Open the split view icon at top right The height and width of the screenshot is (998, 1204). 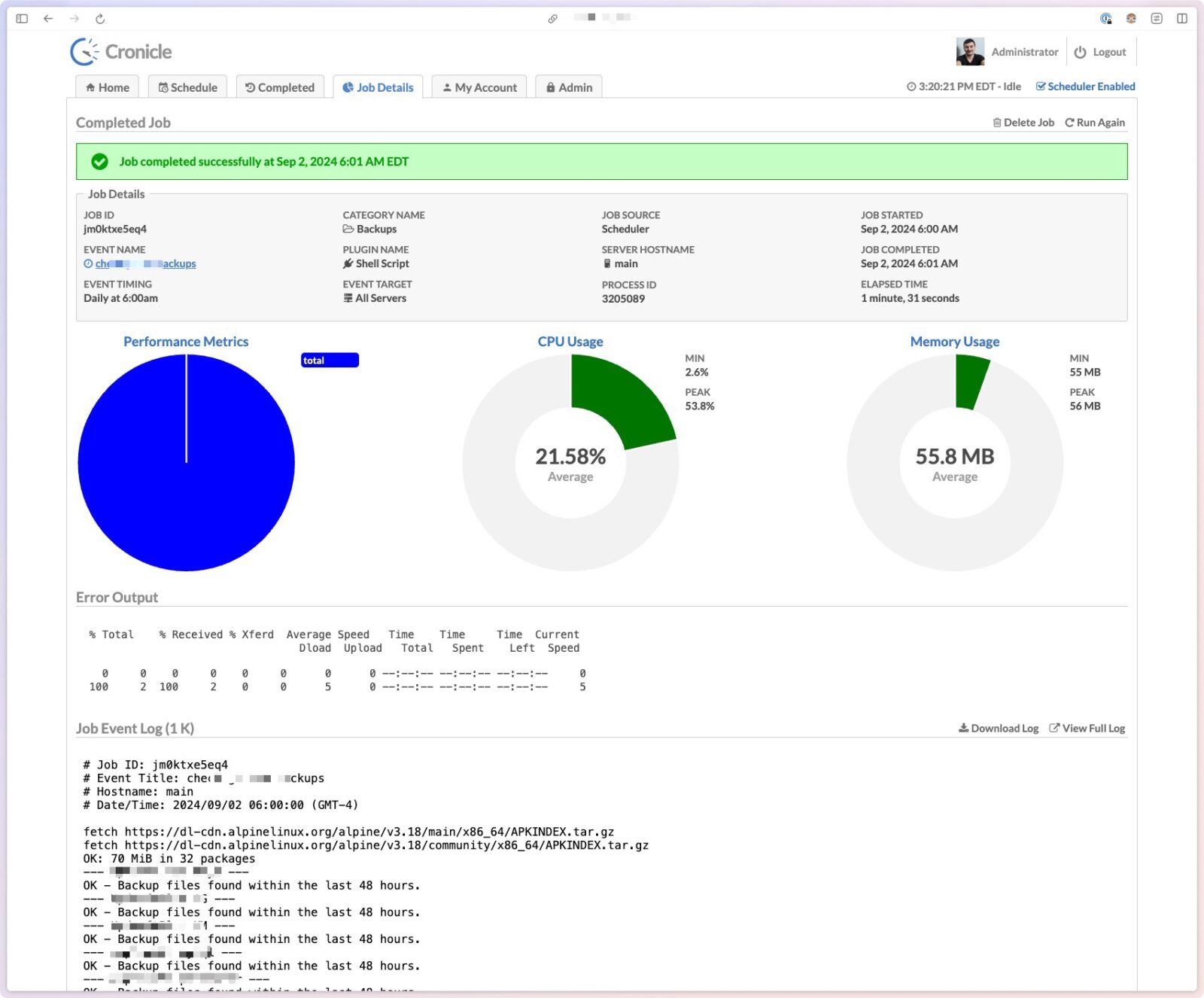(1182, 19)
